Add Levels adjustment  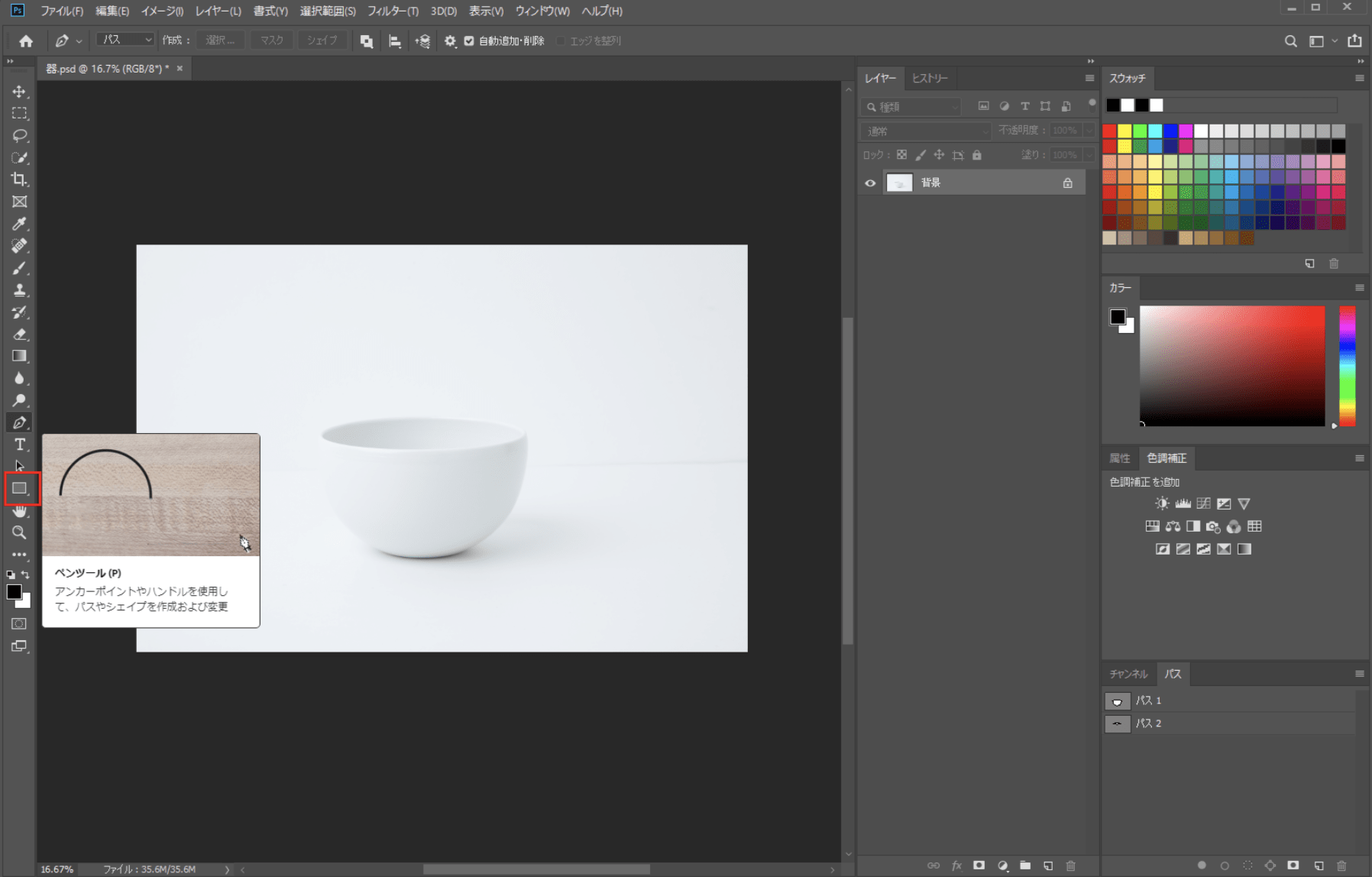coord(1183,503)
